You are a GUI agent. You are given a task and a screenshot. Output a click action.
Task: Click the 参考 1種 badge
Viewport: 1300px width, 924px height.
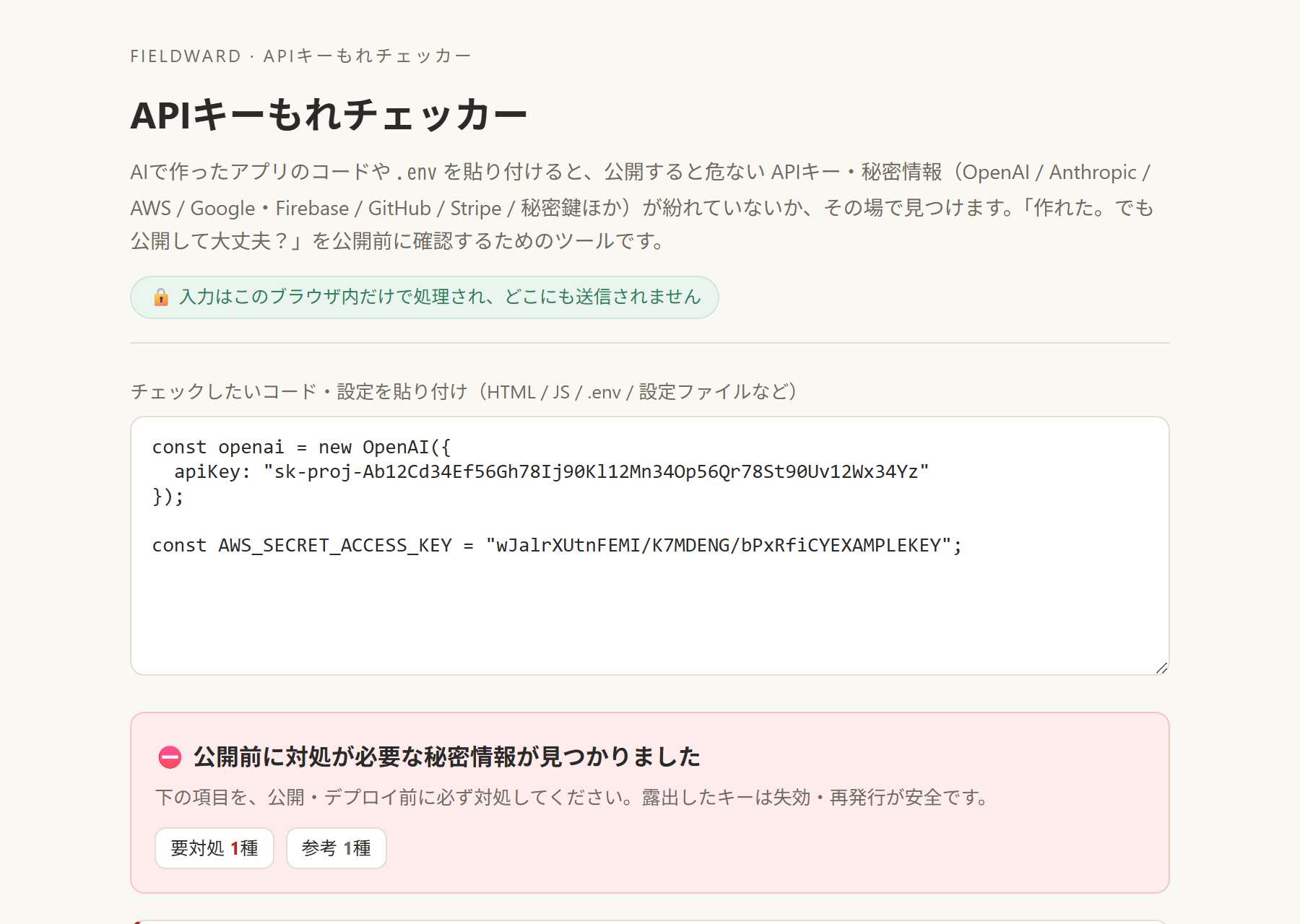pyautogui.click(x=337, y=848)
